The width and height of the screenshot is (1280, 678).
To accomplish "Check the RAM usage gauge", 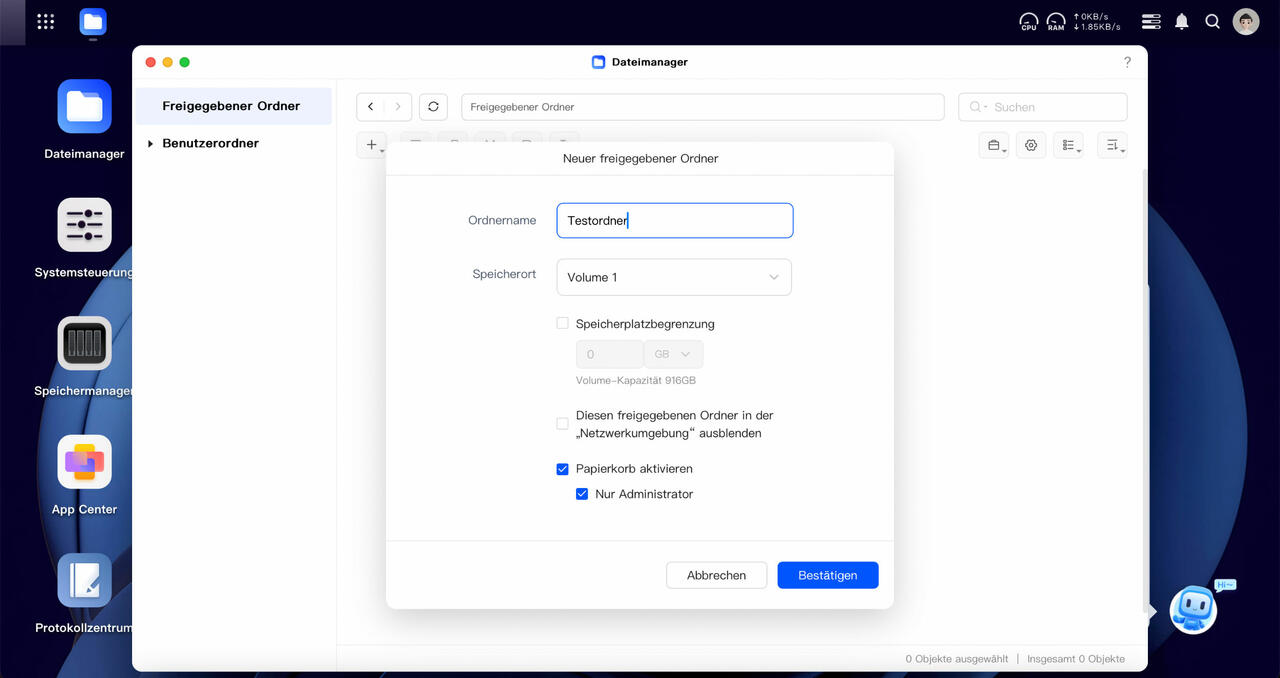I will tap(1056, 21).
